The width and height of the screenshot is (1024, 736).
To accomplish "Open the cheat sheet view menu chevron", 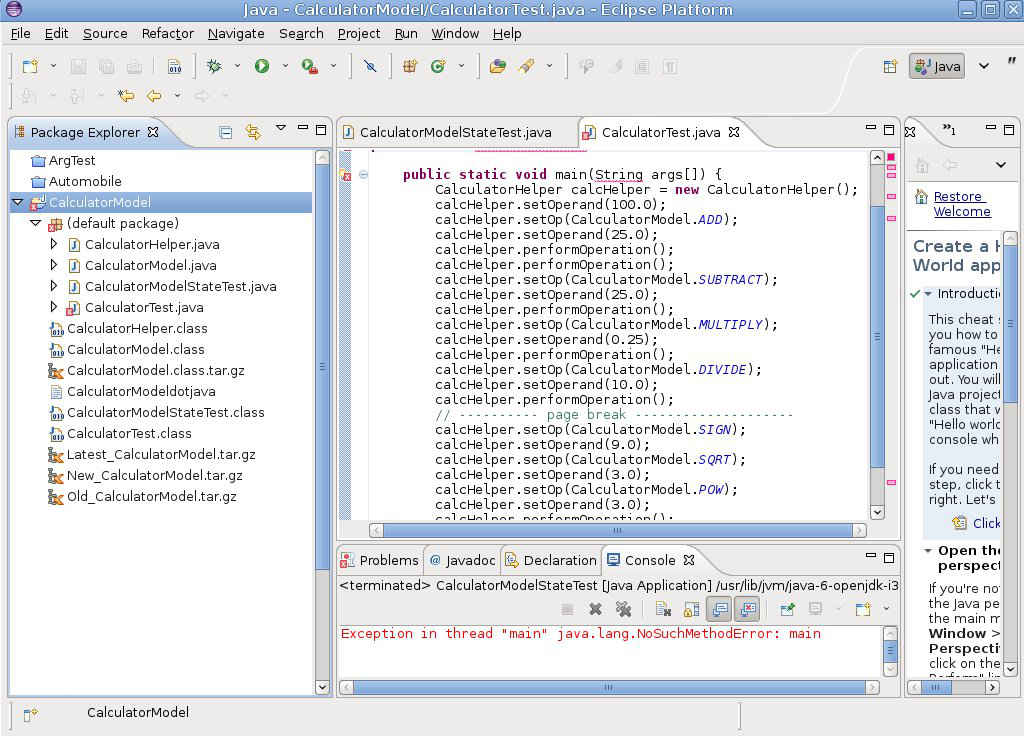I will 1000,165.
